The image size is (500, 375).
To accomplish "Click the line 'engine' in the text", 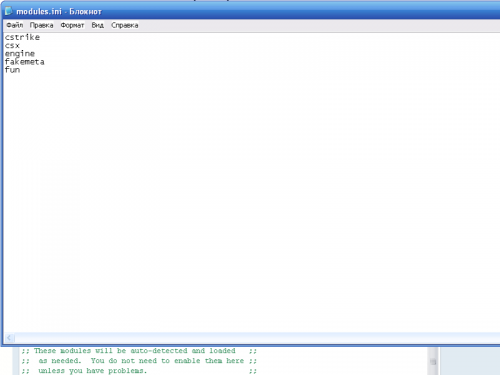I will pyautogui.click(x=20, y=54).
